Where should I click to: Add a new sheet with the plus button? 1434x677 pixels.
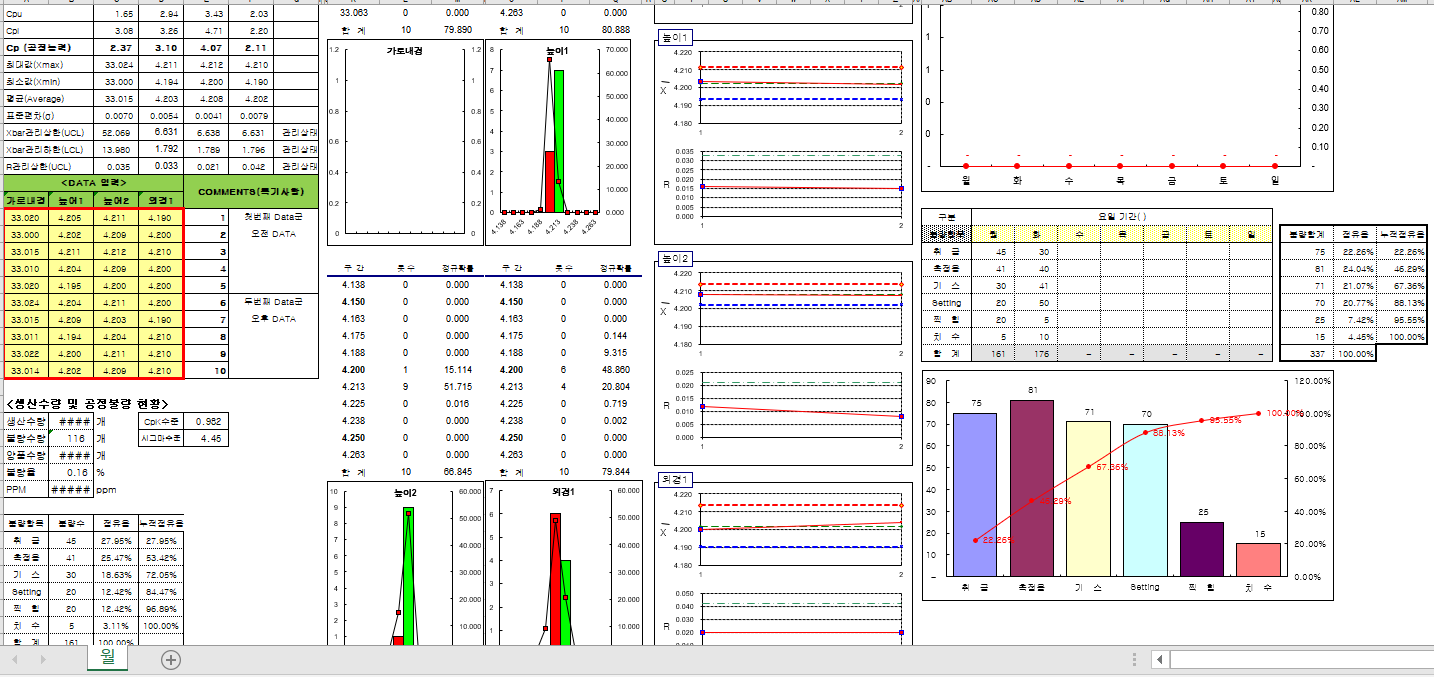[x=171, y=660]
